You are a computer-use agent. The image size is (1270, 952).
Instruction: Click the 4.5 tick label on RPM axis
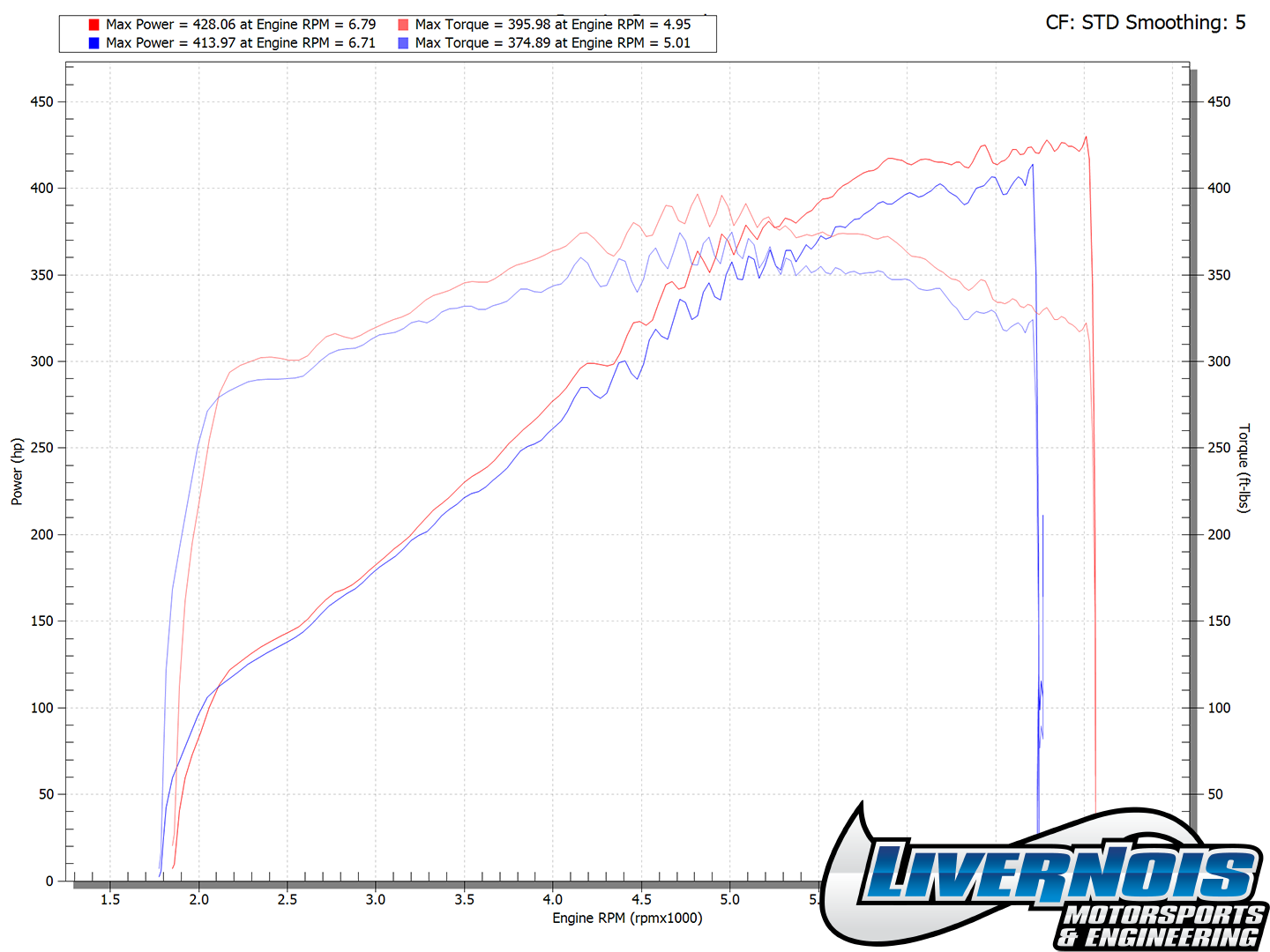coord(641,899)
